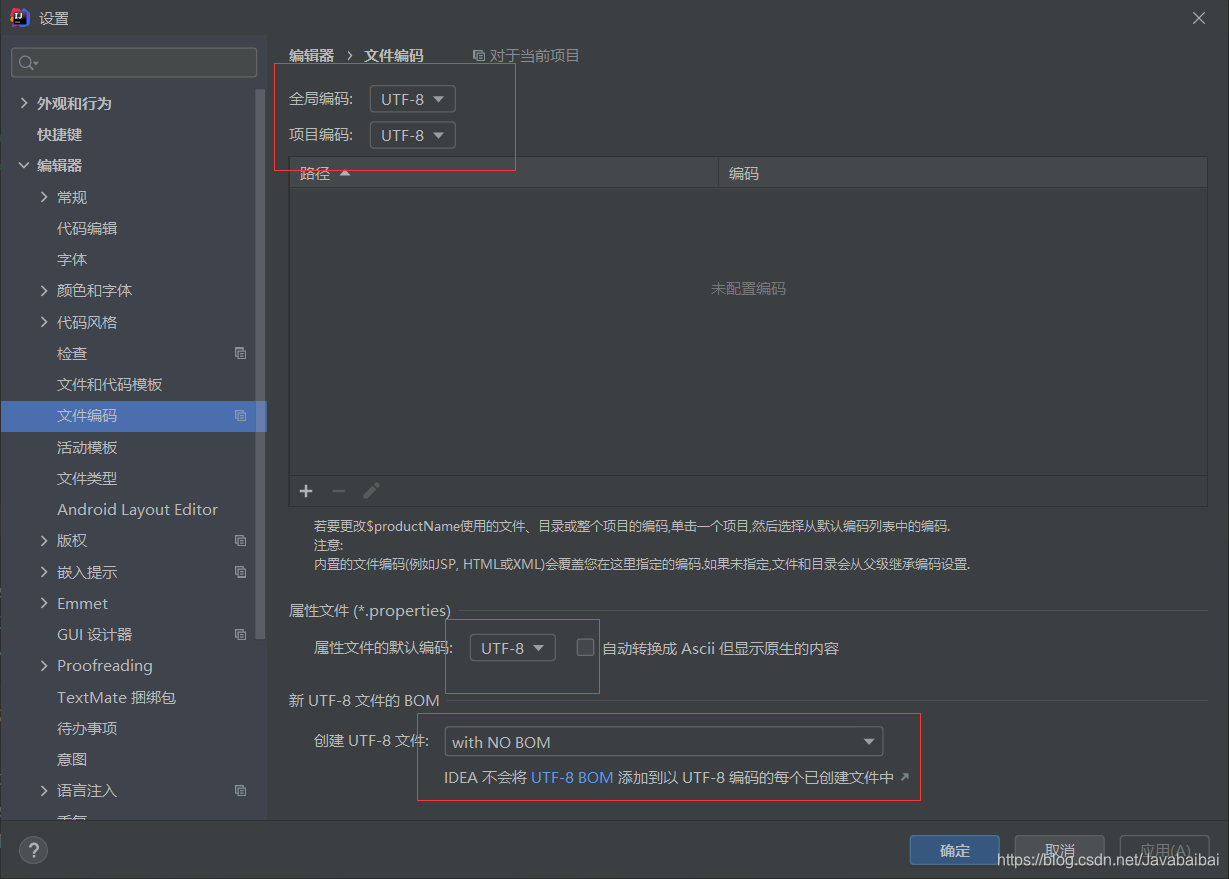1229x879 pixels.
Task: Click the 确定 button
Action: [x=953, y=850]
